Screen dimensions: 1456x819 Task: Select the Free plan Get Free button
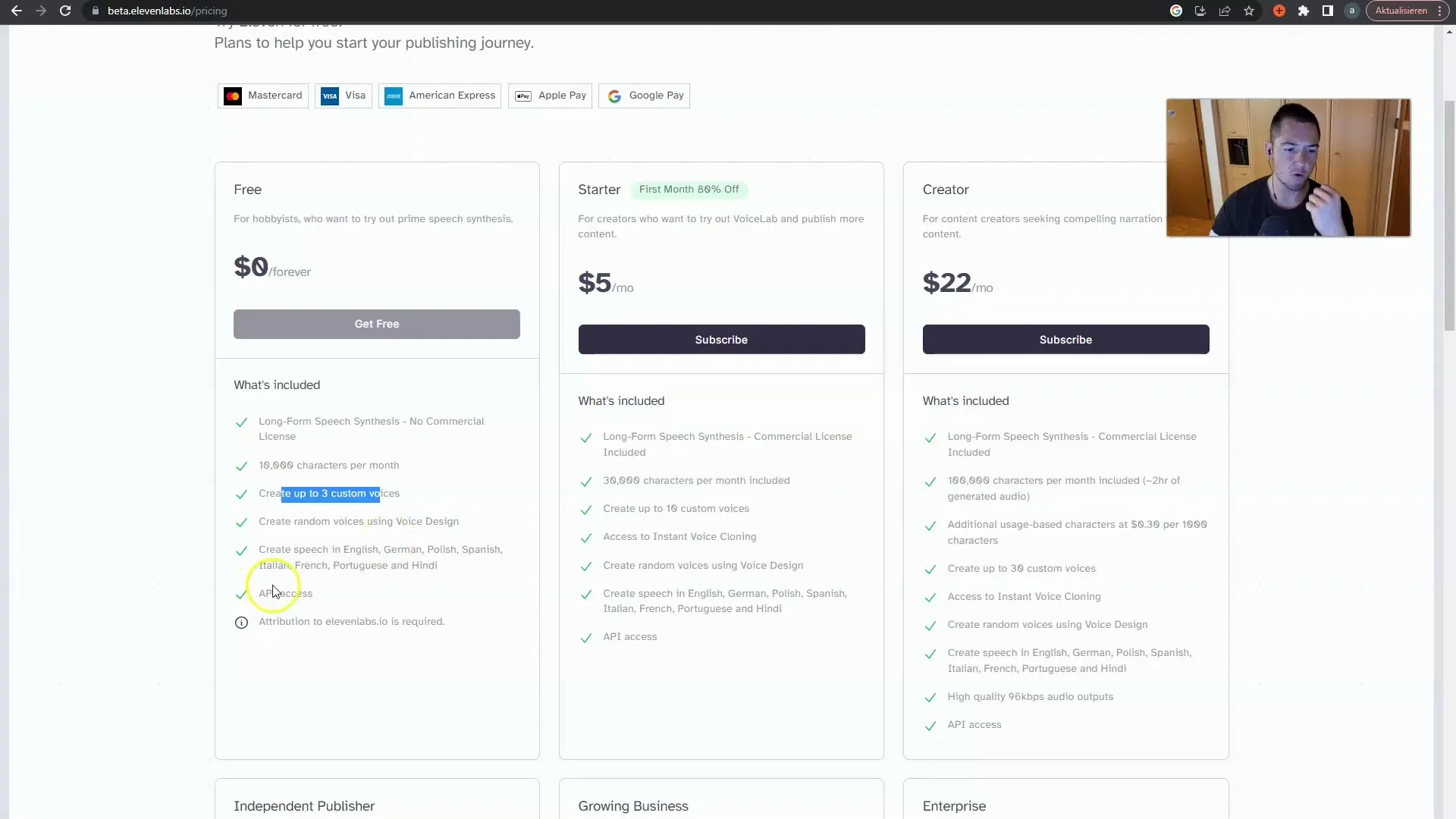[x=377, y=323]
